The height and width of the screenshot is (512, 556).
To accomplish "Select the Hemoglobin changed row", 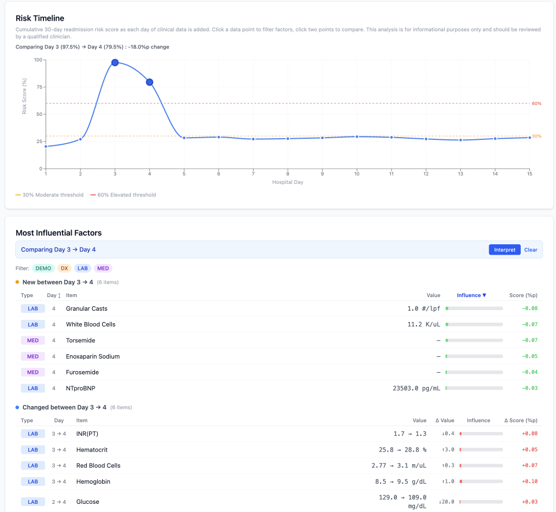I will point(279,482).
